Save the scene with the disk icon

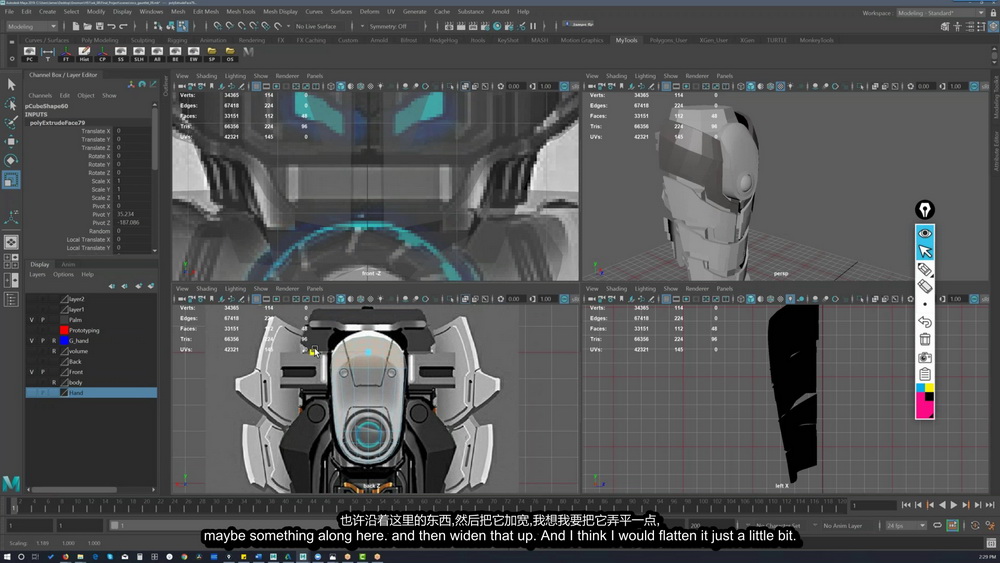point(99,26)
